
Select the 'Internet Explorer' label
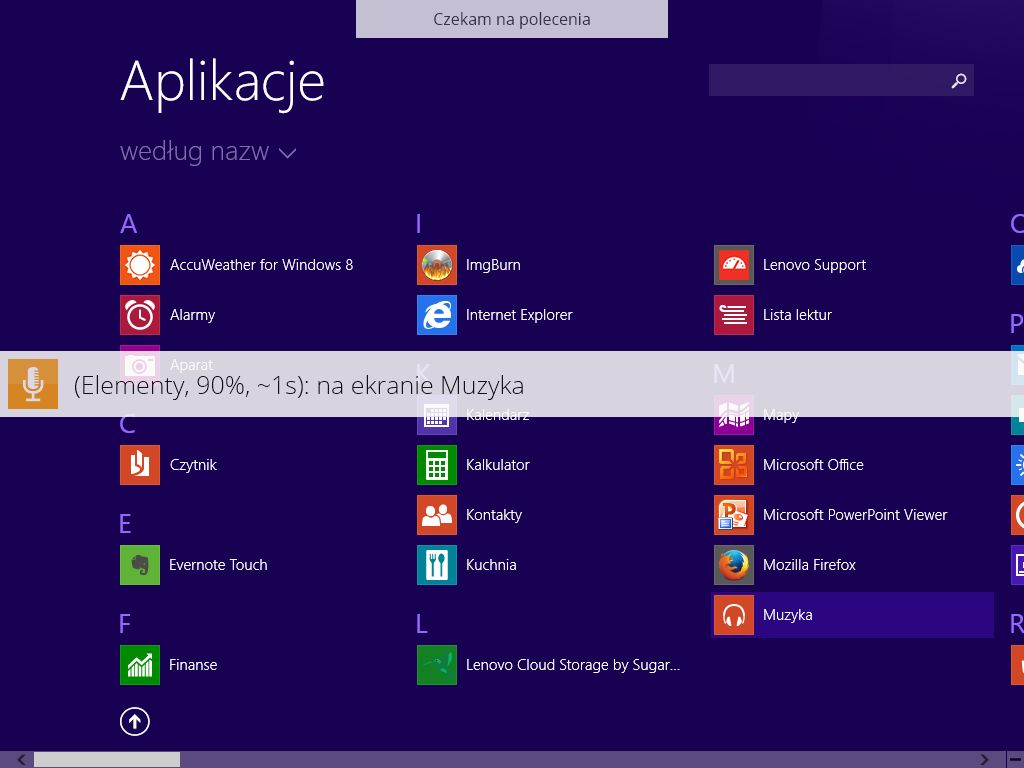click(519, 315)
